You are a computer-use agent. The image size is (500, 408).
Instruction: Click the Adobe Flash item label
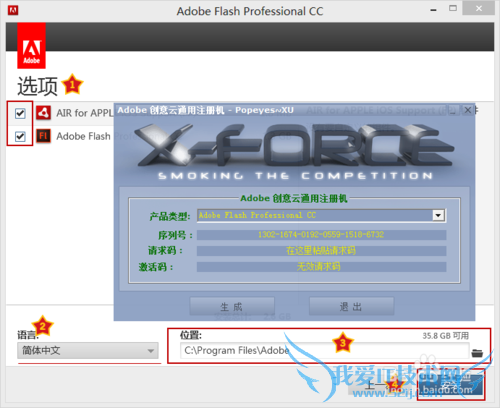(x=83, y=136)
